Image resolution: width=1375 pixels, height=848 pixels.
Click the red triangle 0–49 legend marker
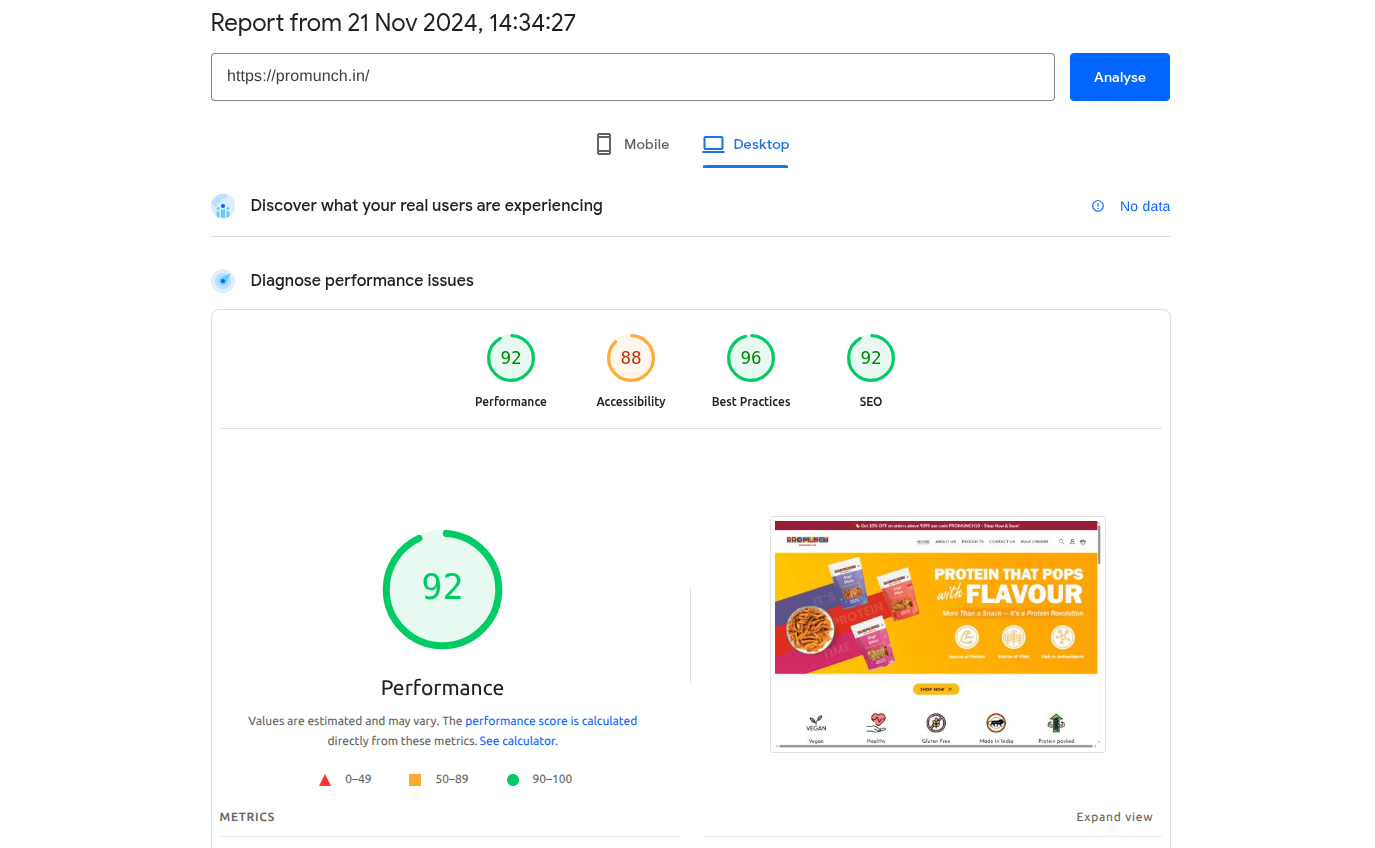tap(325, 780)
